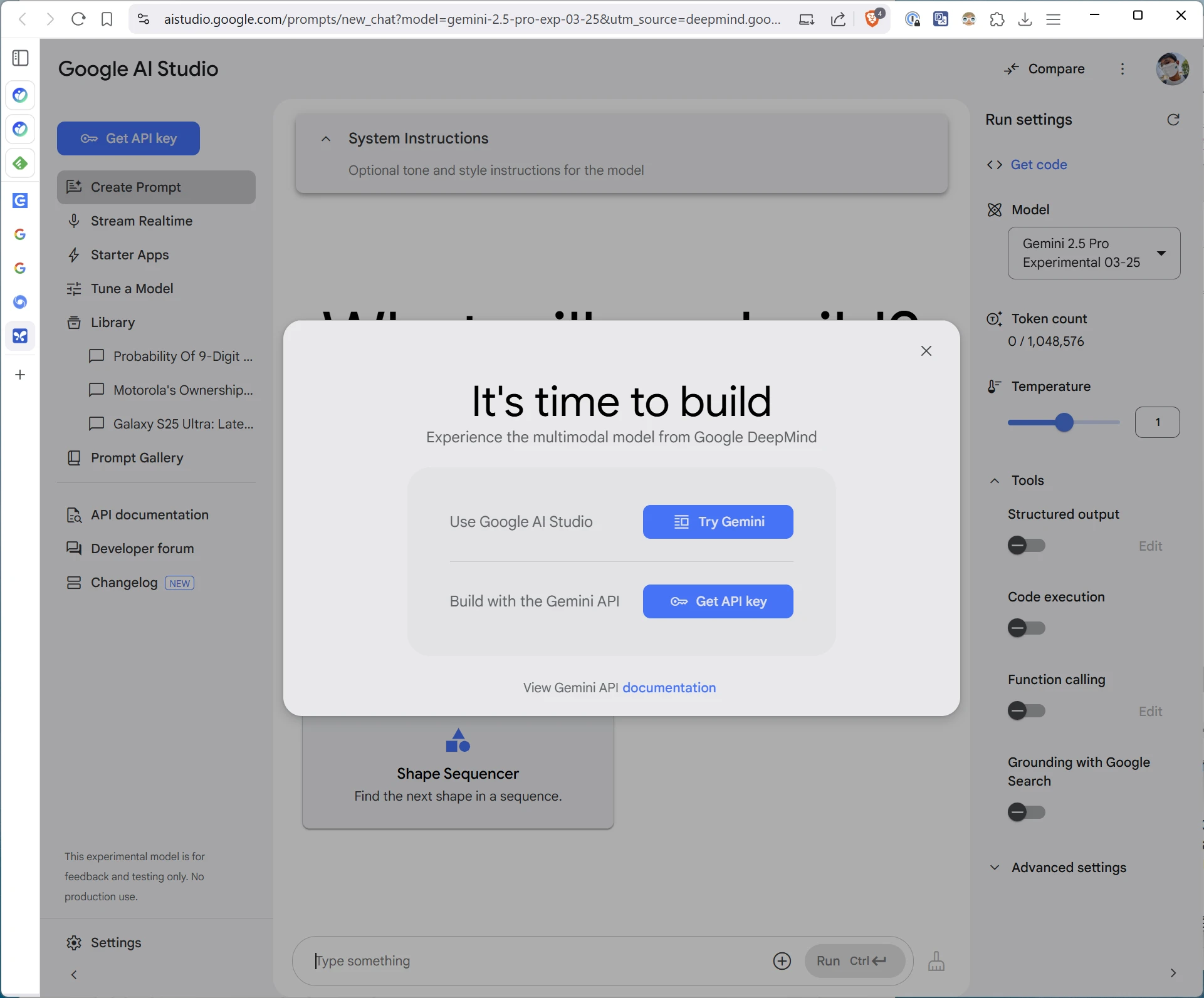The image size is (1204, 998).
Task: Adjust the Temperature slider handle
Action: (1064, 423)
